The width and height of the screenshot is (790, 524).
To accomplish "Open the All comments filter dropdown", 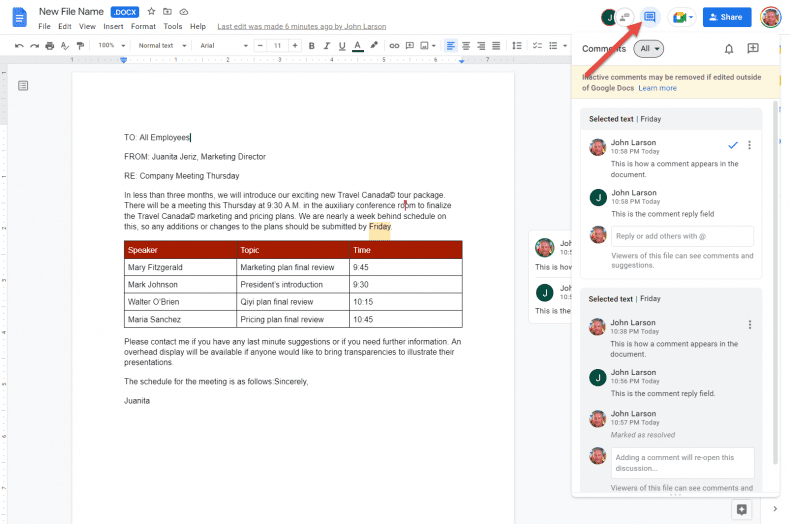I will click(649, 48).
